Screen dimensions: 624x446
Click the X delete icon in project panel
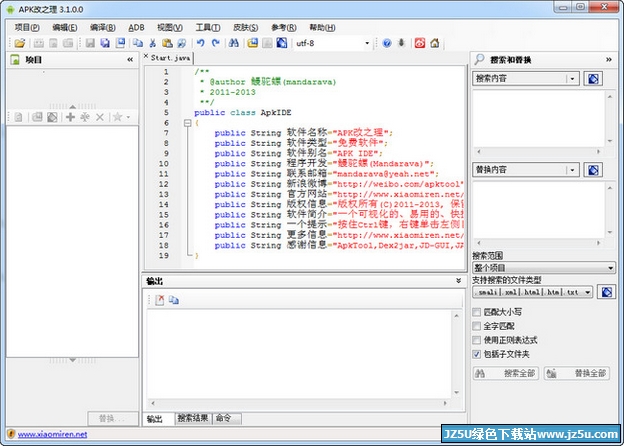(x=100, y=117)
